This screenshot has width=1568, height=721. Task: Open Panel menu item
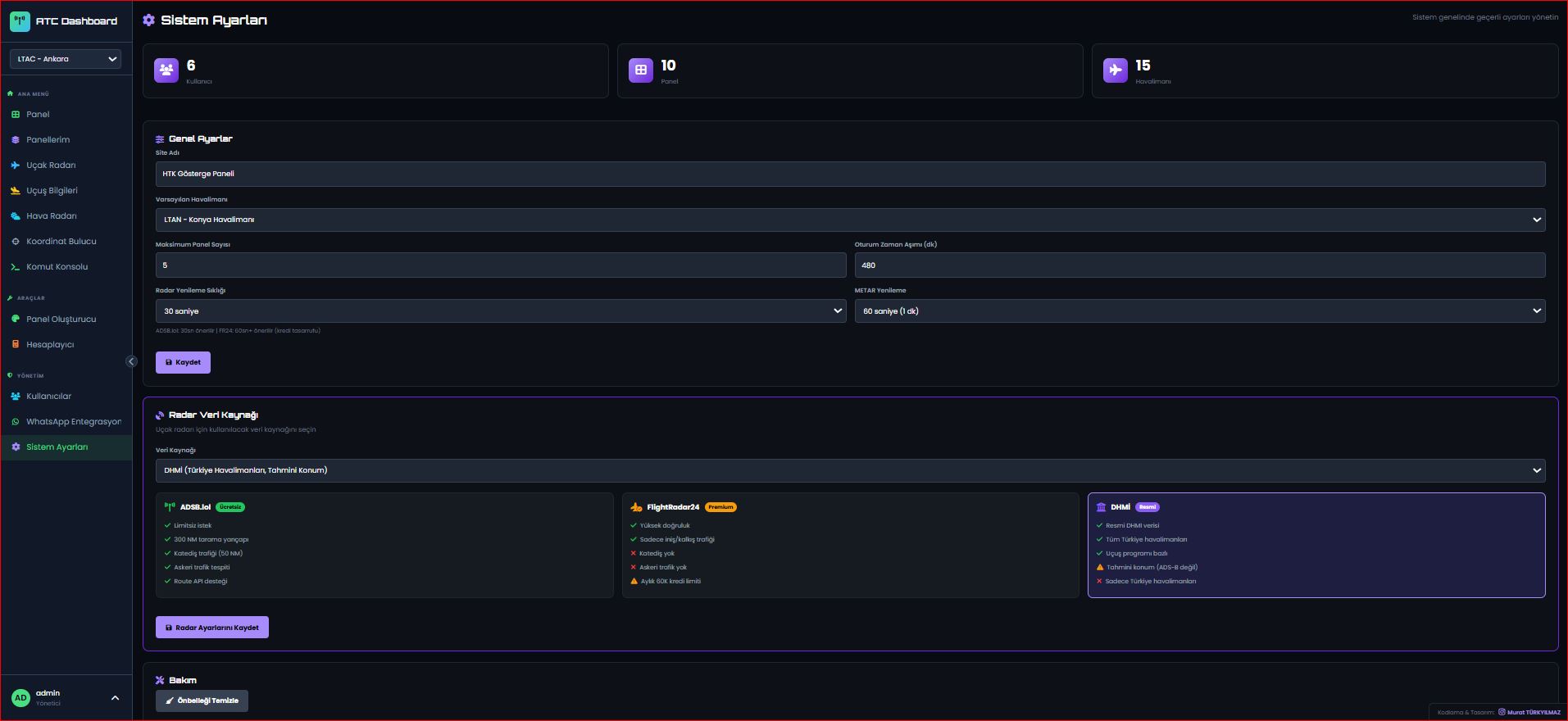(x=66, y=115)
